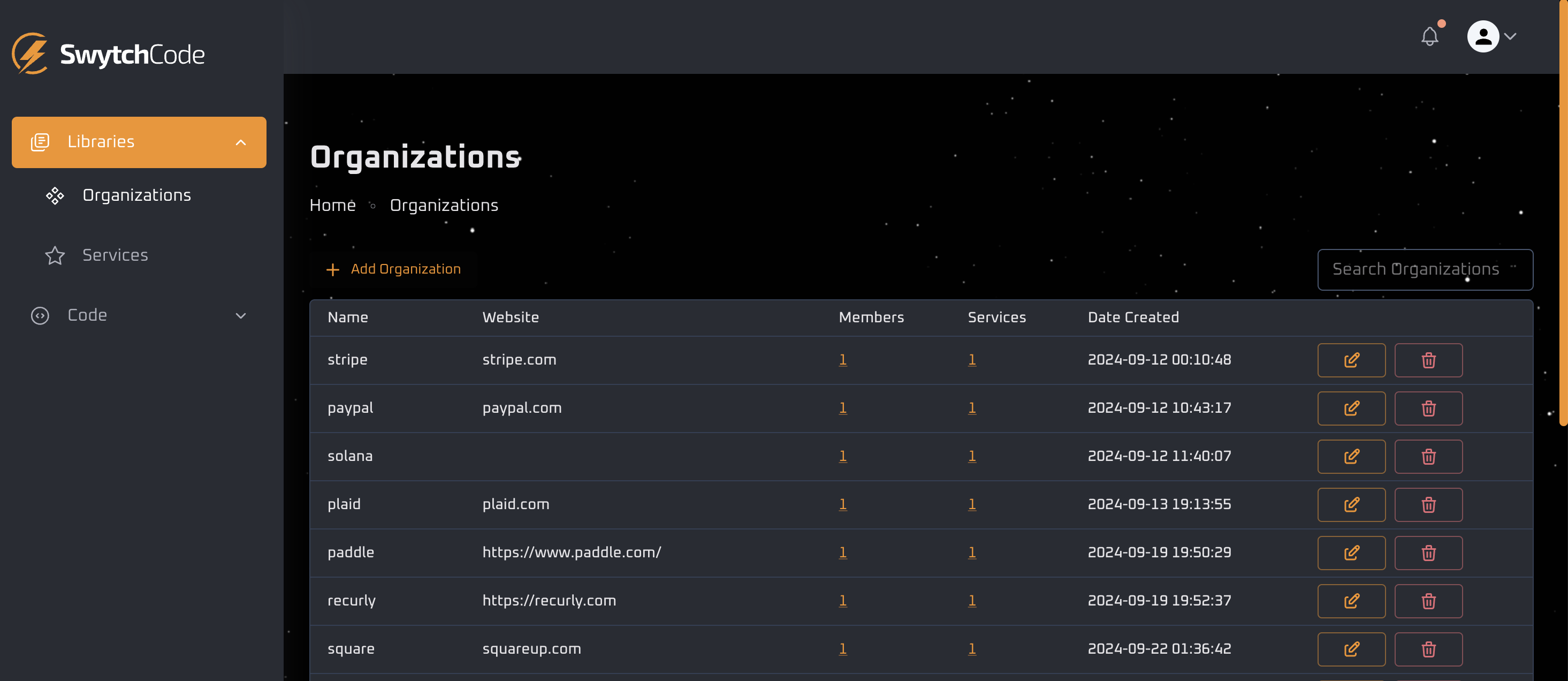Image resolution: width=1568 pixels, height=681 pixels.
Task: Click the Members column header
Action: point(871,317)
